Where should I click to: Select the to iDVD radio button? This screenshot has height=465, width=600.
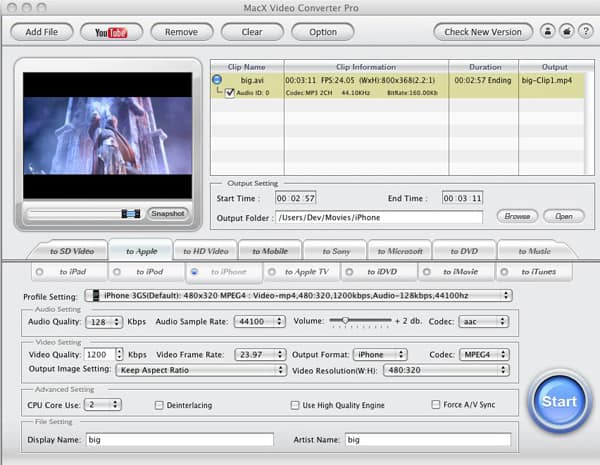pyautogui.click(x=349, y=272)
